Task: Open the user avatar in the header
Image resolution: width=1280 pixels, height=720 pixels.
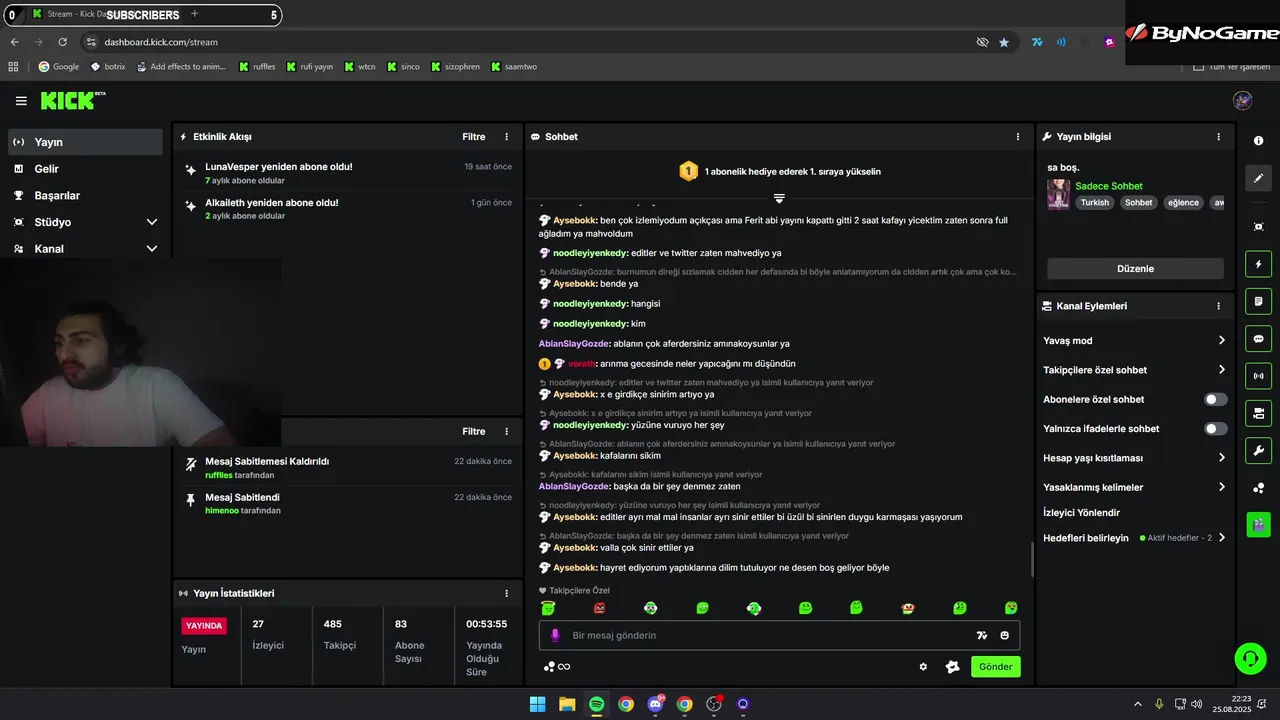Action: [x=1243, y=100]
